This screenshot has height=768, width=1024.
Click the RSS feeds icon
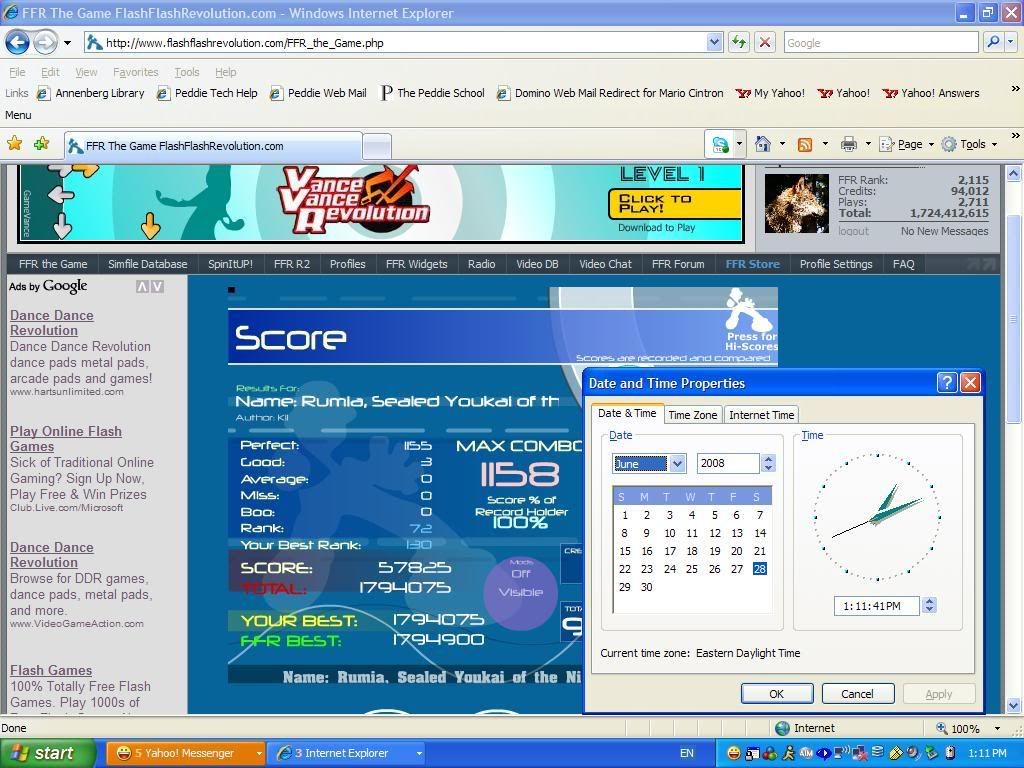[805, 144]
